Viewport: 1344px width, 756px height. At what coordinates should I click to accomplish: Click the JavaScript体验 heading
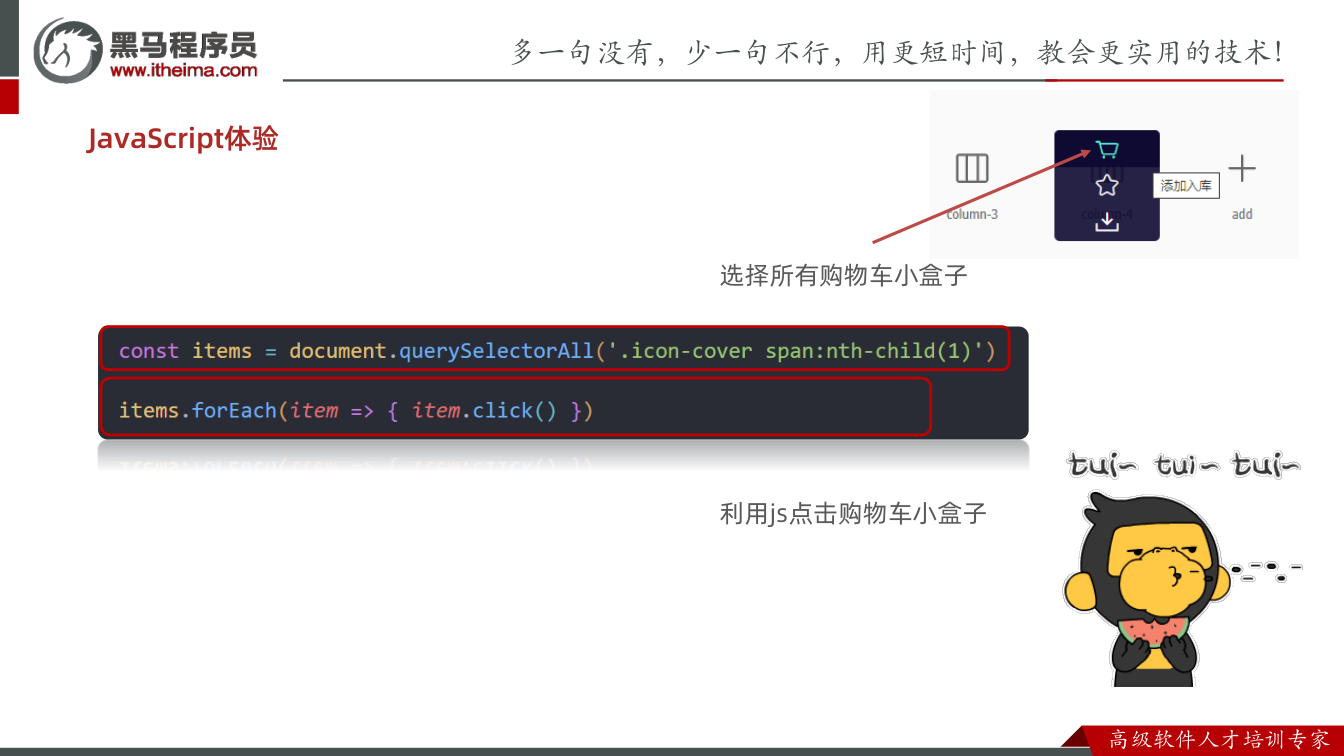tap(182, 138)
